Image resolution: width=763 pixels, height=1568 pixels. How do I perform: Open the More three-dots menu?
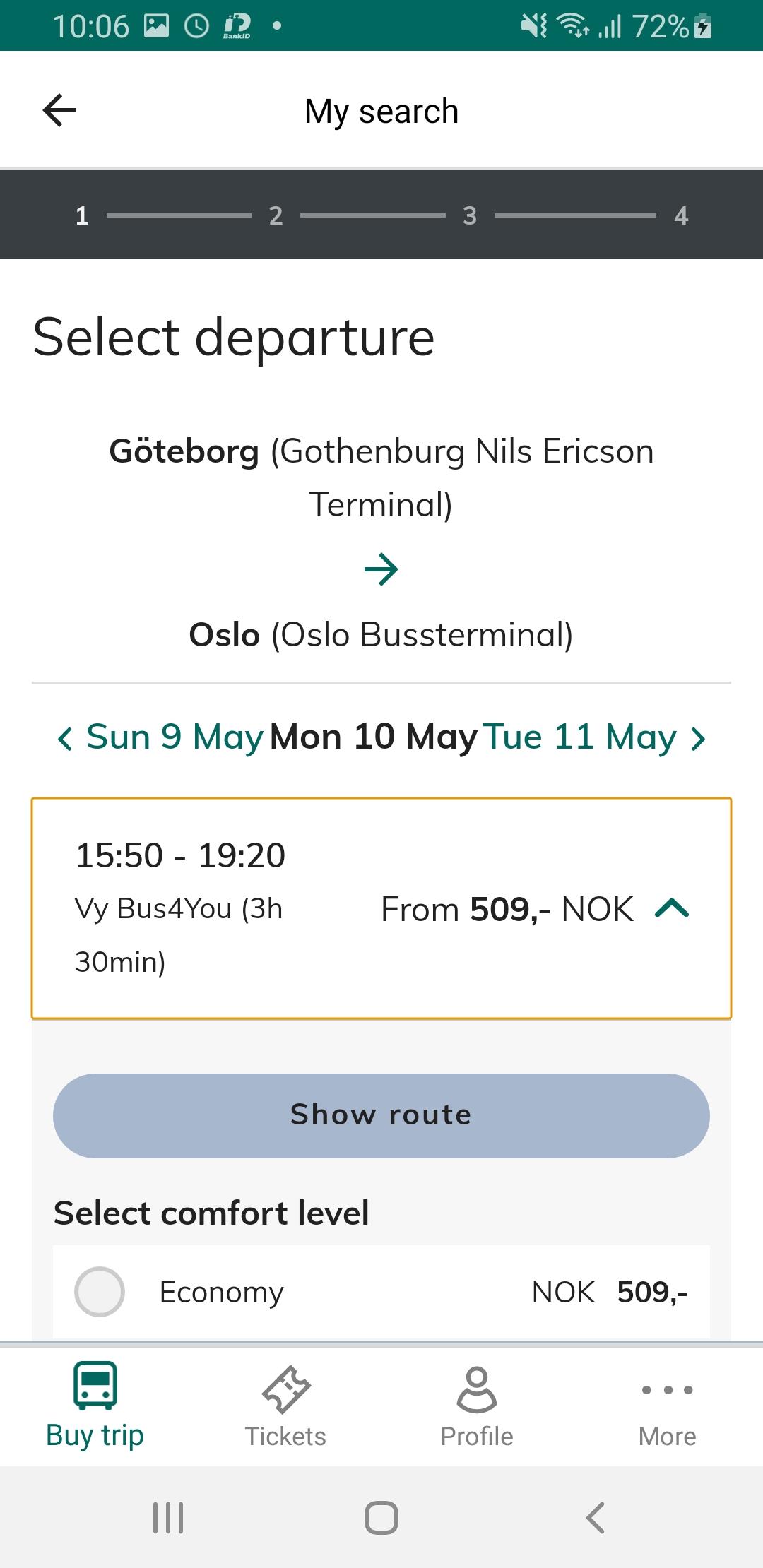[x=667, y=1390]
